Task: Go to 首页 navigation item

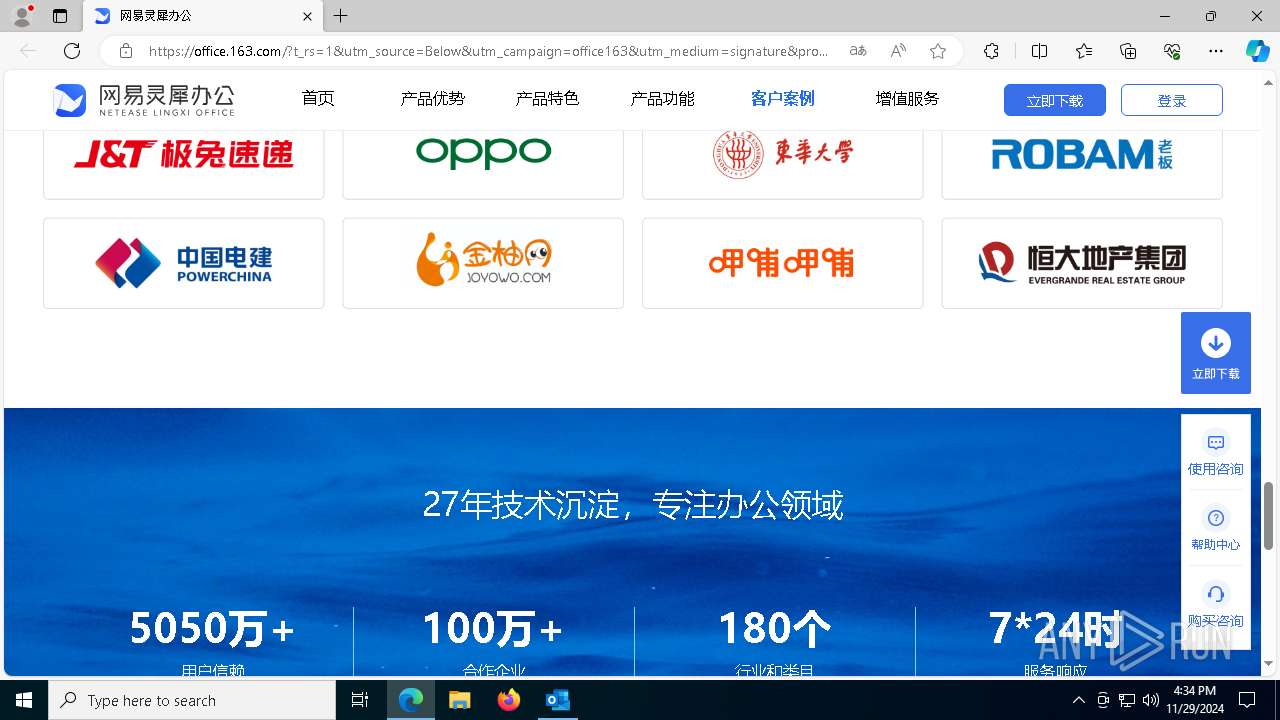Action: point(318,98)
